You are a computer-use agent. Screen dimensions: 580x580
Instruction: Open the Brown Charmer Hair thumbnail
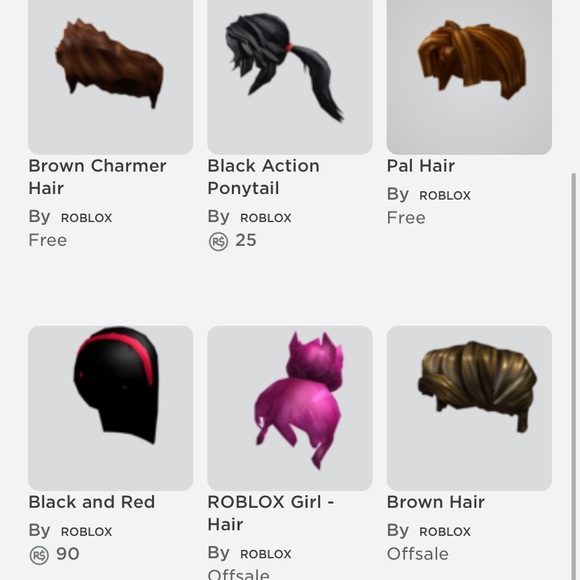111,77
